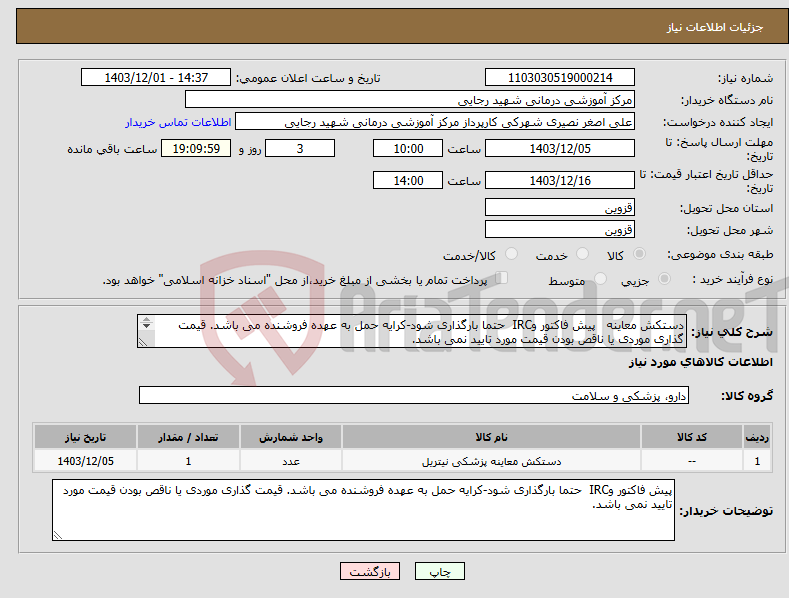This screenshot has width=789, height=598.
Task: Click the ایجاد کننده درخواست field
Action: click(435, 122)
